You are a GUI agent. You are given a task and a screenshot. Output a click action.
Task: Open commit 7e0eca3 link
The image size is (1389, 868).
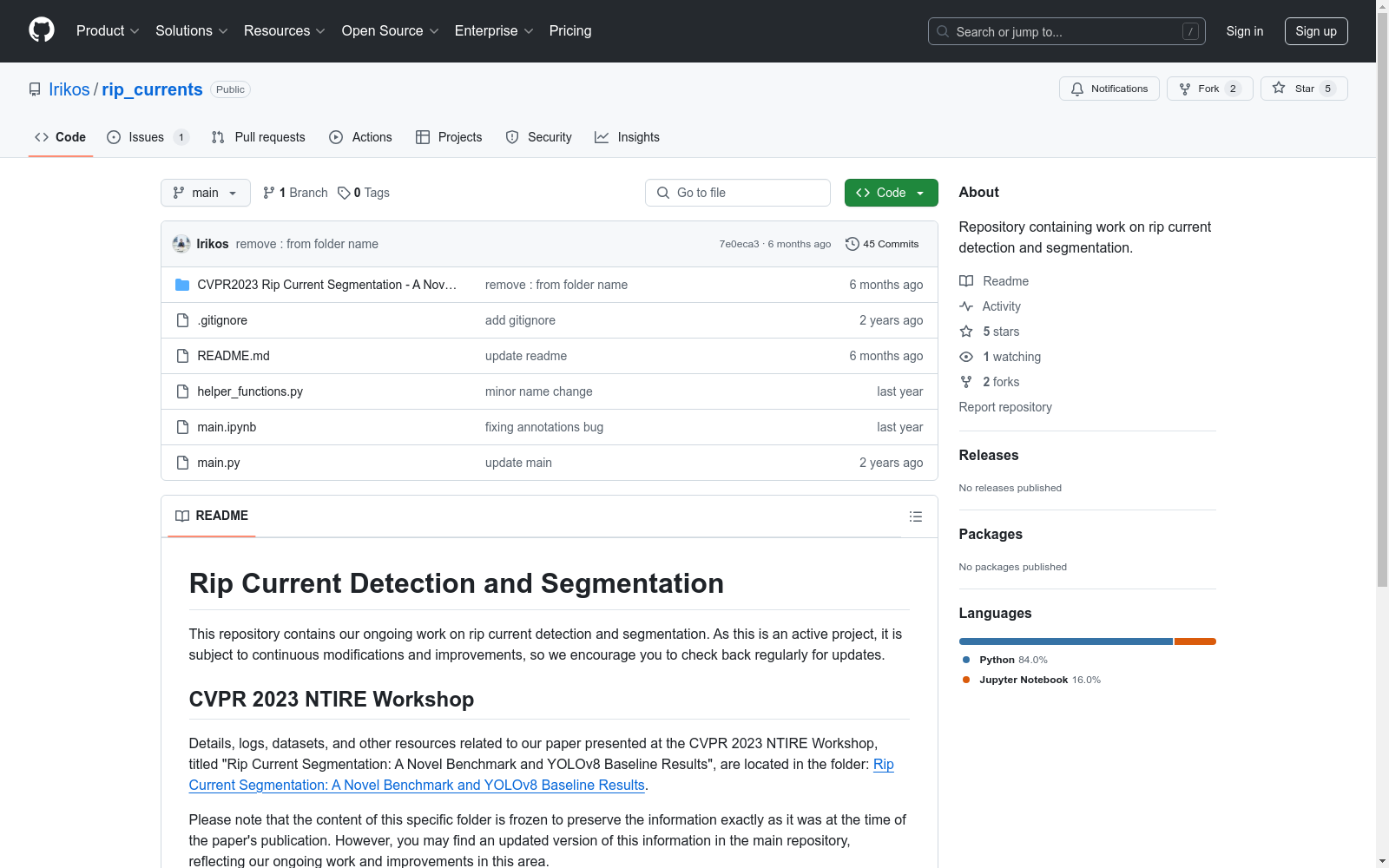(x=739, y=244)
